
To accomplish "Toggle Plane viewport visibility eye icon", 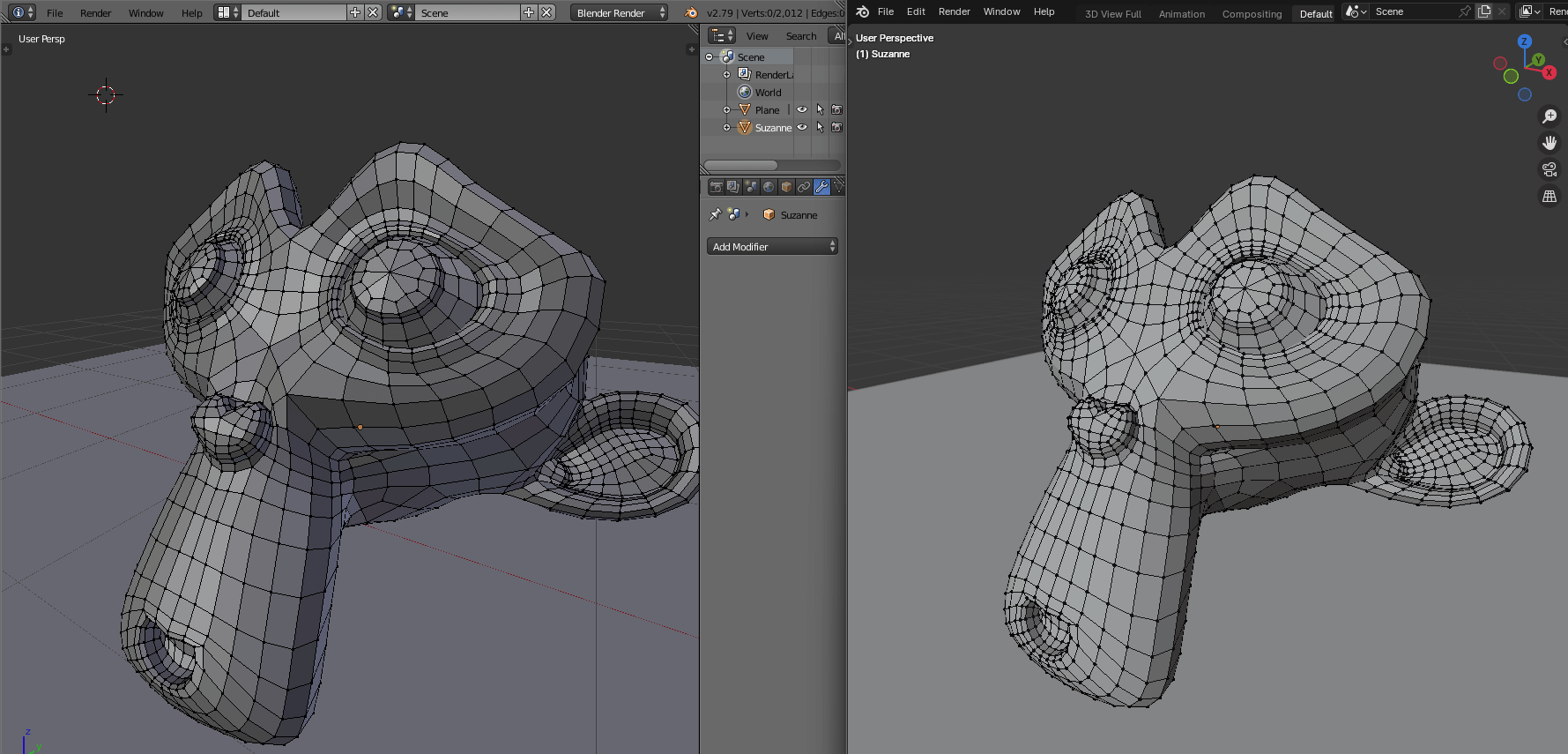I will [802, 109].
